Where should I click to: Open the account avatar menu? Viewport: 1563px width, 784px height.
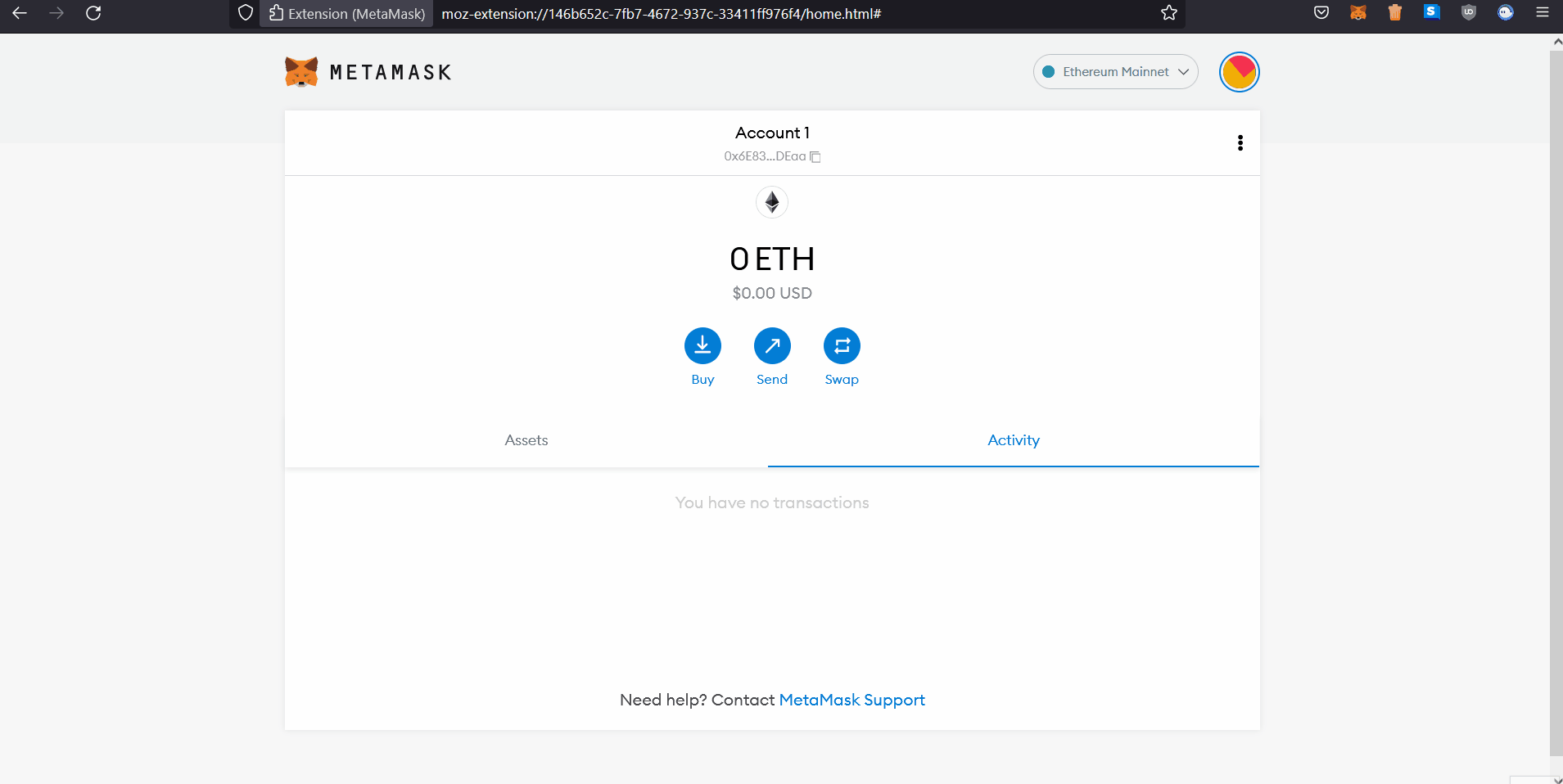click(x=1239, y=72)
